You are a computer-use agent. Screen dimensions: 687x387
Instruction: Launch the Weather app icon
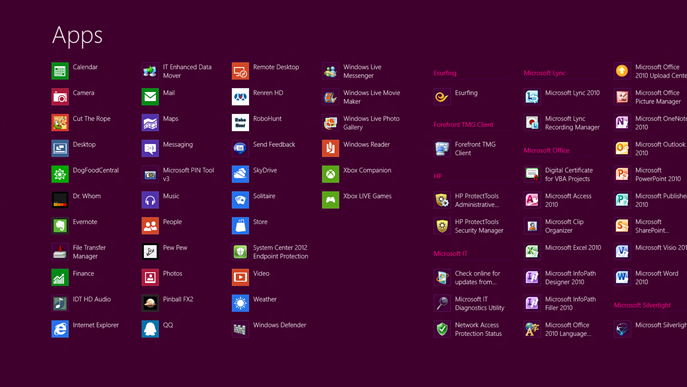pos(241,303)
